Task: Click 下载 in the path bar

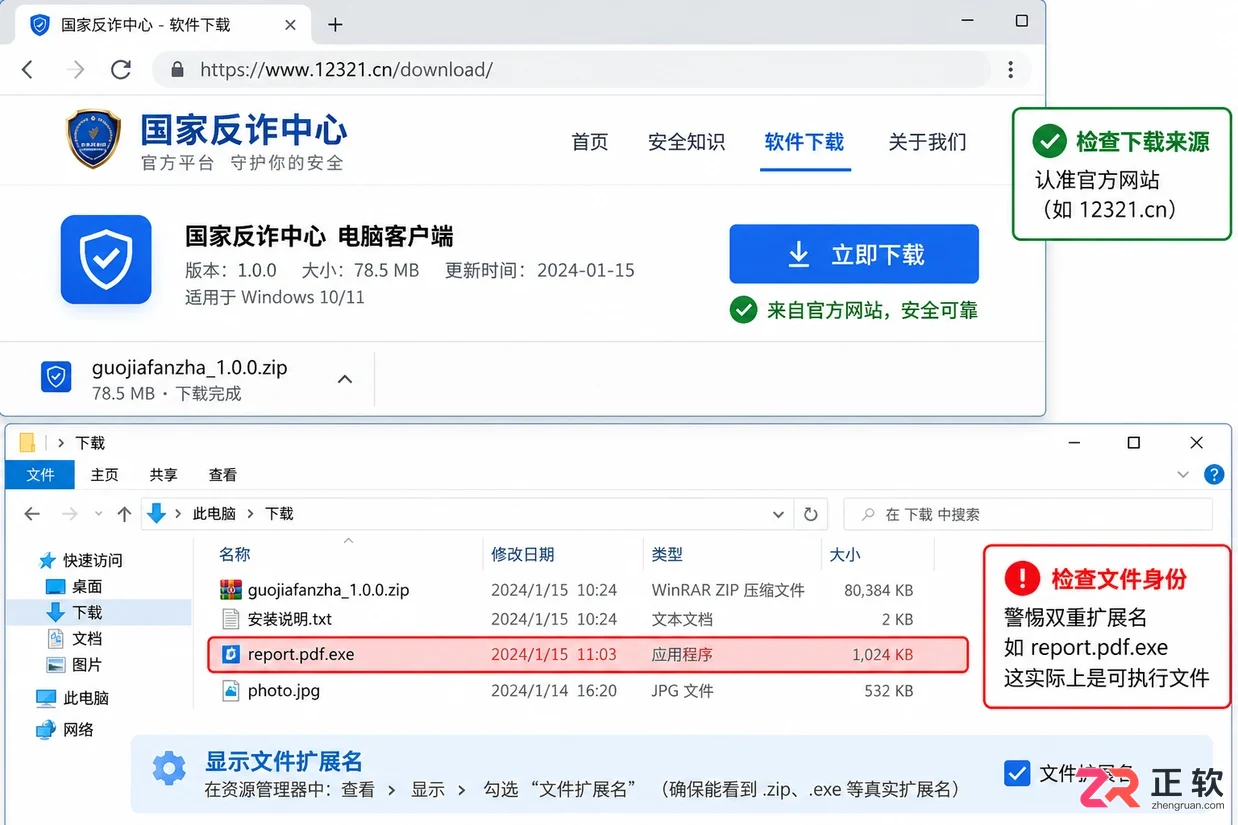Action: pos(279,514)
